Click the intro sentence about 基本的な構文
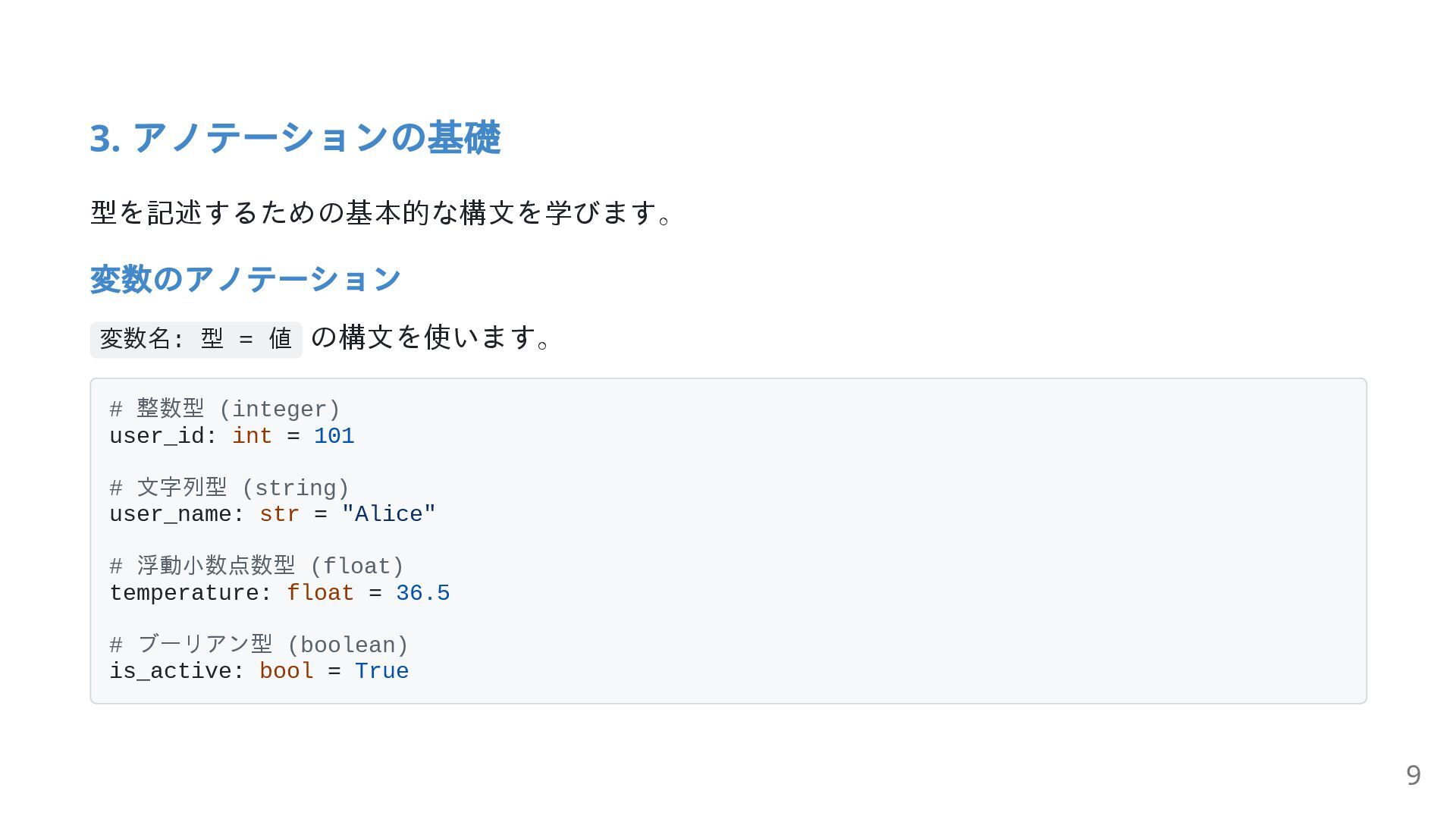 (381, 212)
